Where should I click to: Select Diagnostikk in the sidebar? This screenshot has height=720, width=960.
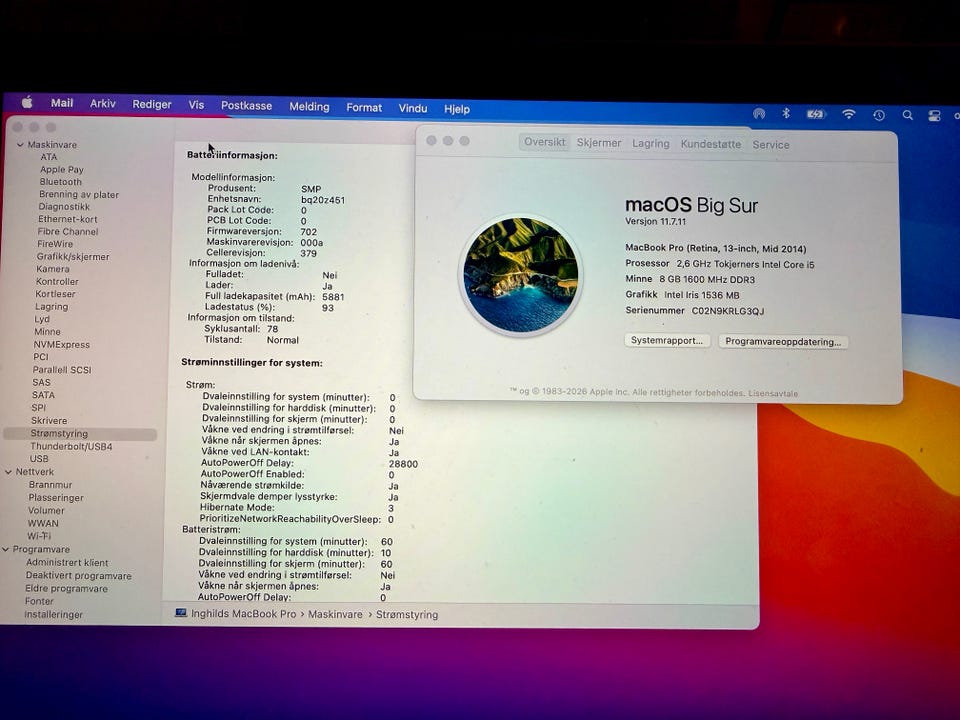pos(64,207)
